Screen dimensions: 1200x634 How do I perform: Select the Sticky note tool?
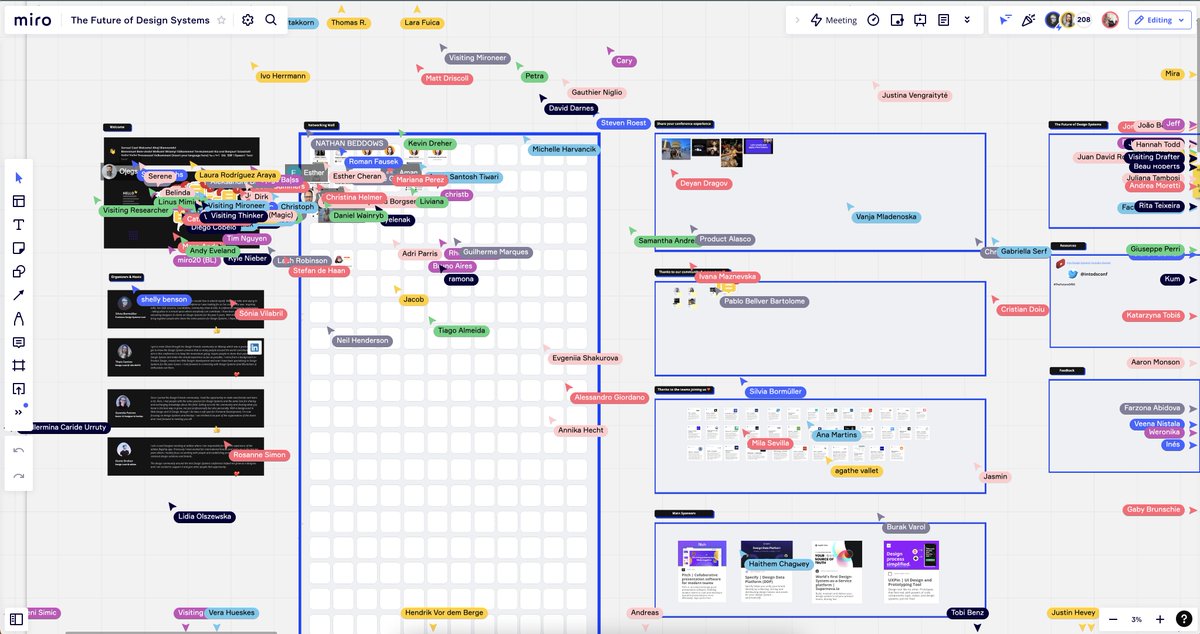[x=18, y=248]
